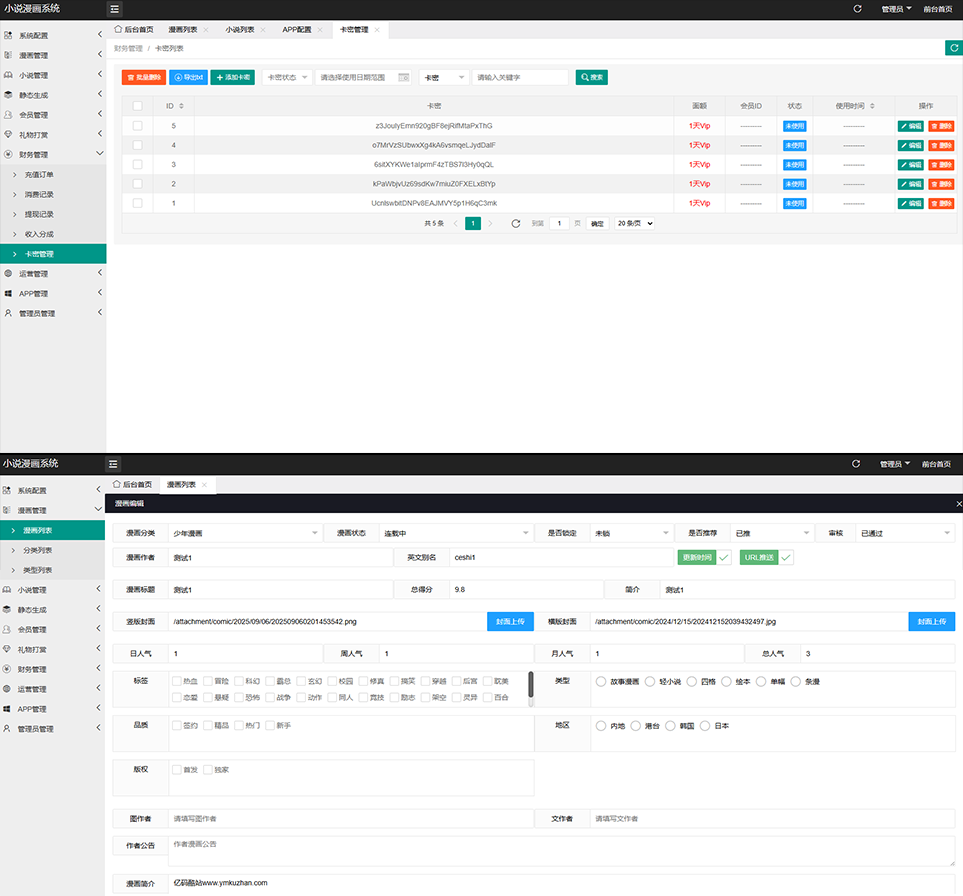This screenshot has height=896, width=963.
Task: Click the 批量删除 trash button
Action: 144,77
